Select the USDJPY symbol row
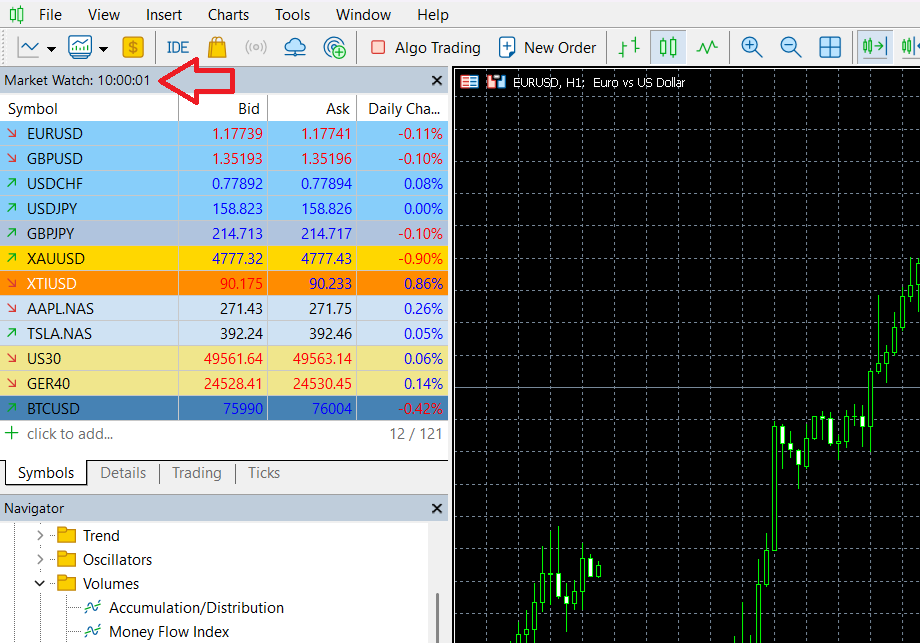The width and height of the screenshot is (920, 643). pos(224,208)
